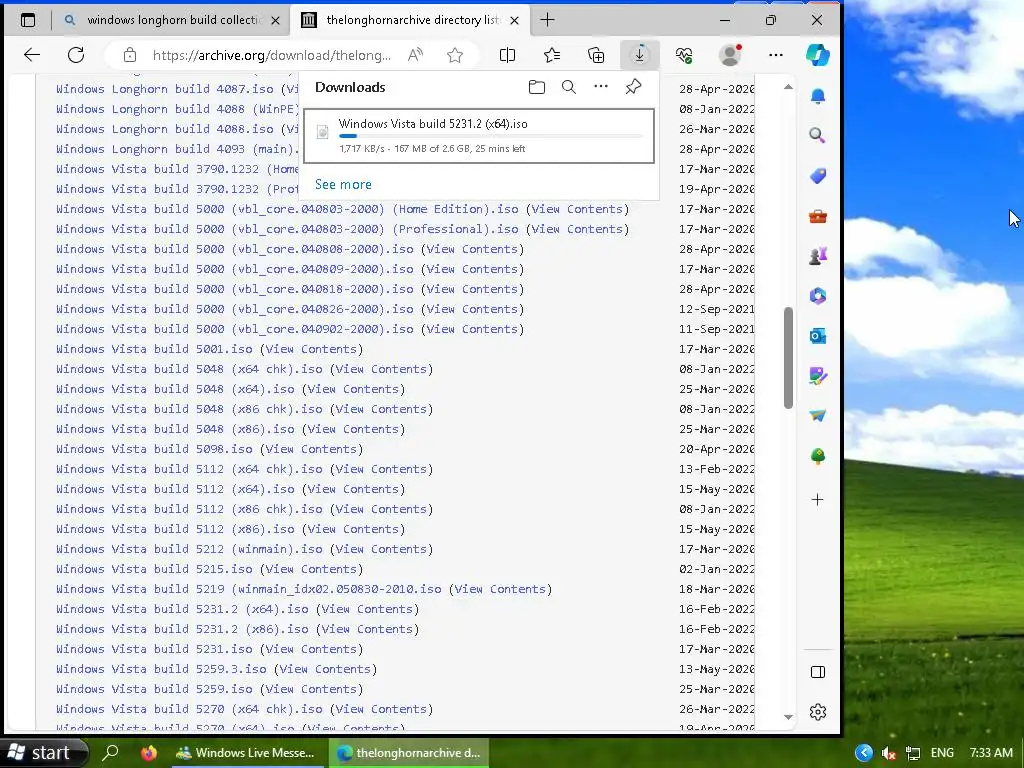Click the page scroll up arrow

pos(788,87)
